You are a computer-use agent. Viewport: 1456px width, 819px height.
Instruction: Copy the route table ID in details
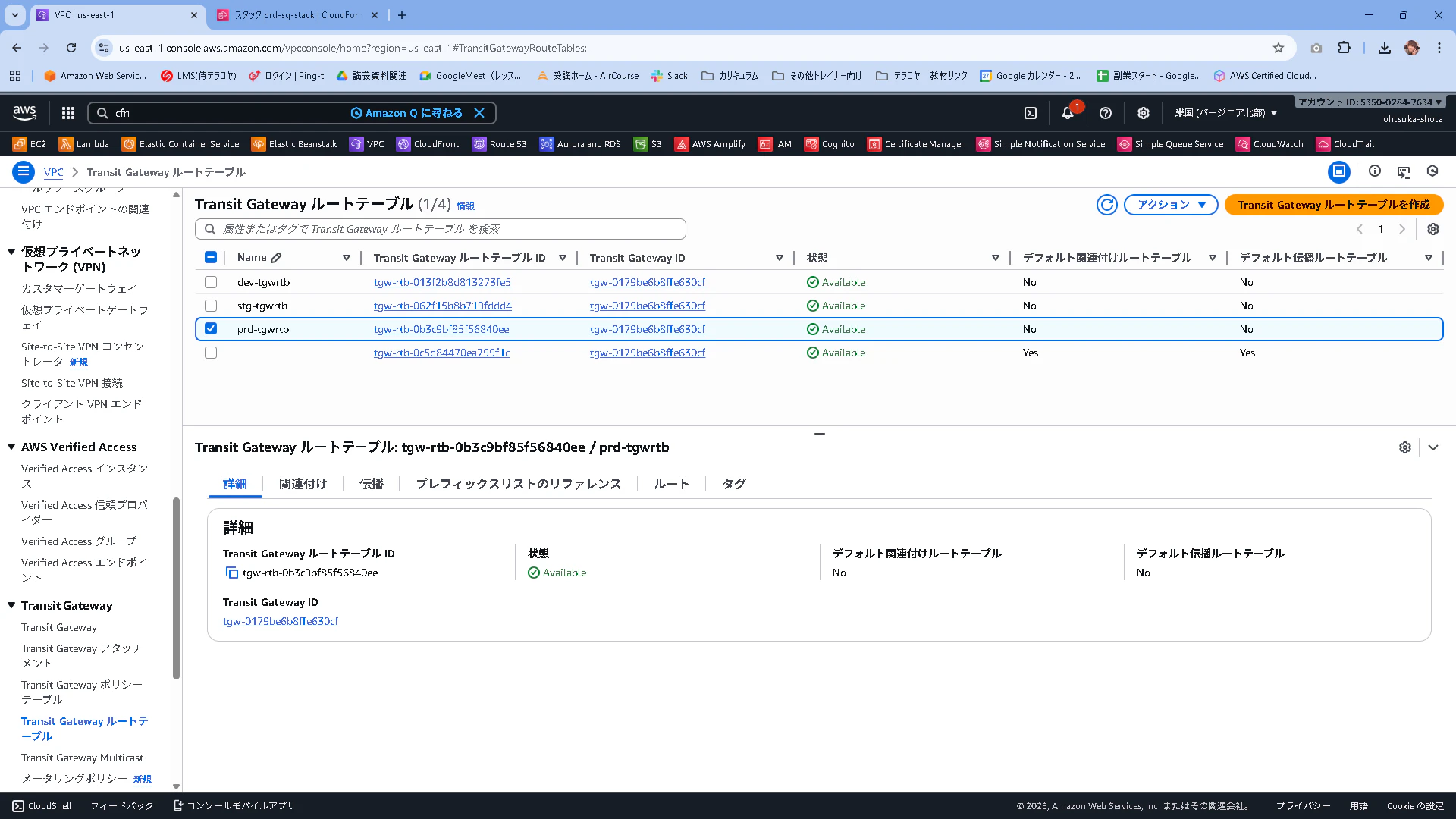(232, 573)
